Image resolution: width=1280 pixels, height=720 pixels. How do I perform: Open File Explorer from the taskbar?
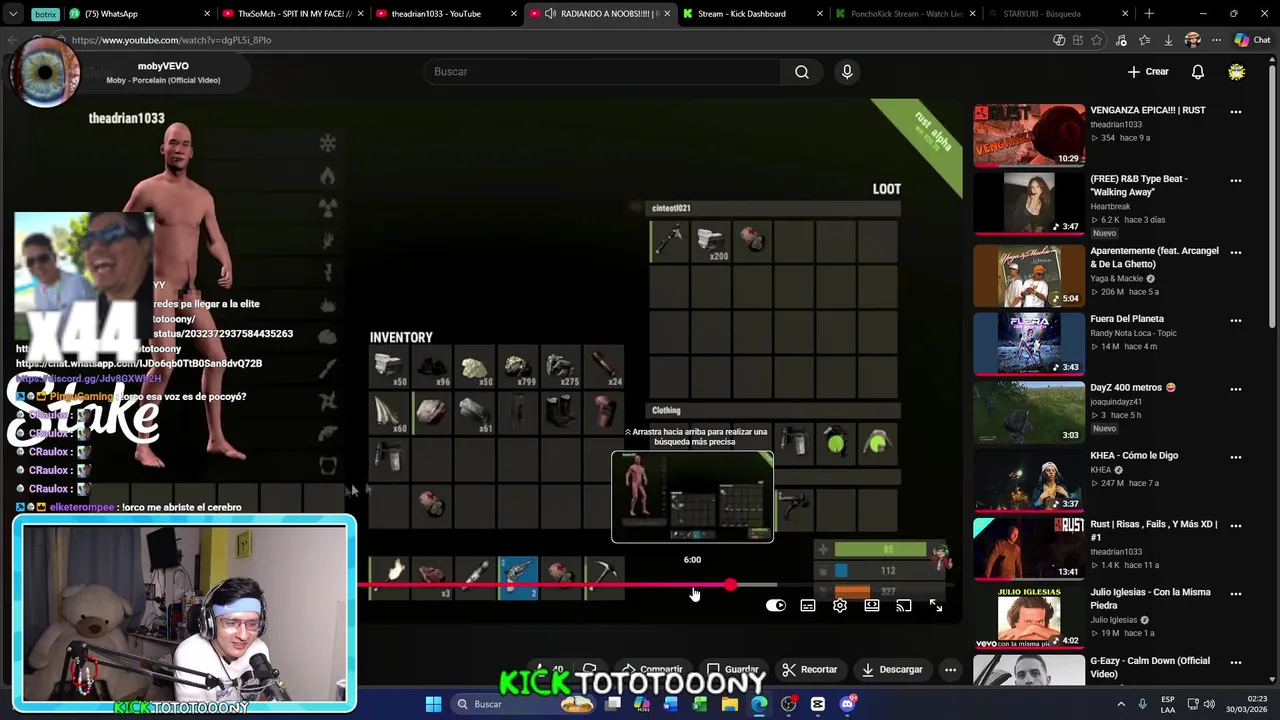coord(730,704)
